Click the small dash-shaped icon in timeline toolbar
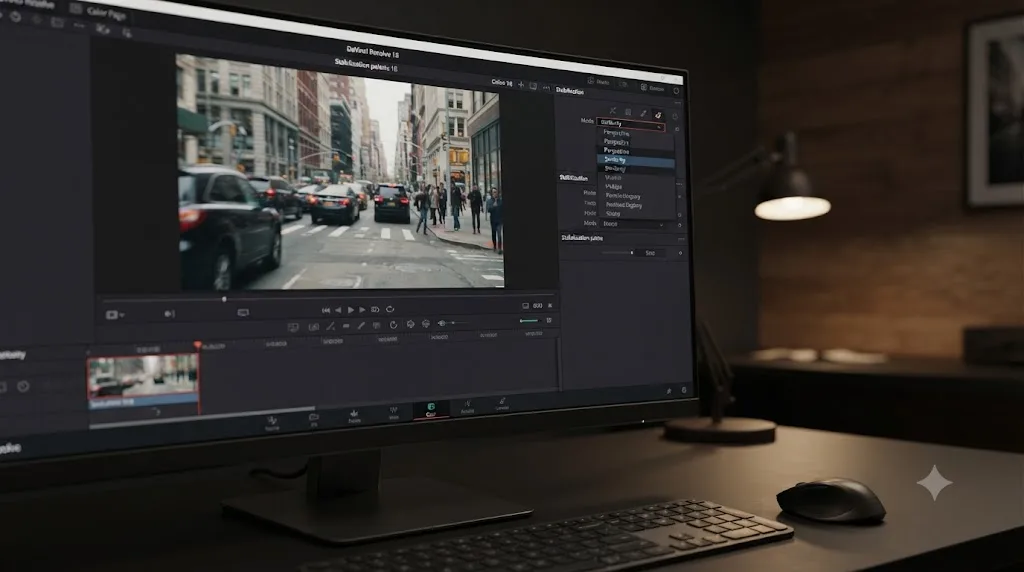 (x=346, y=326)
